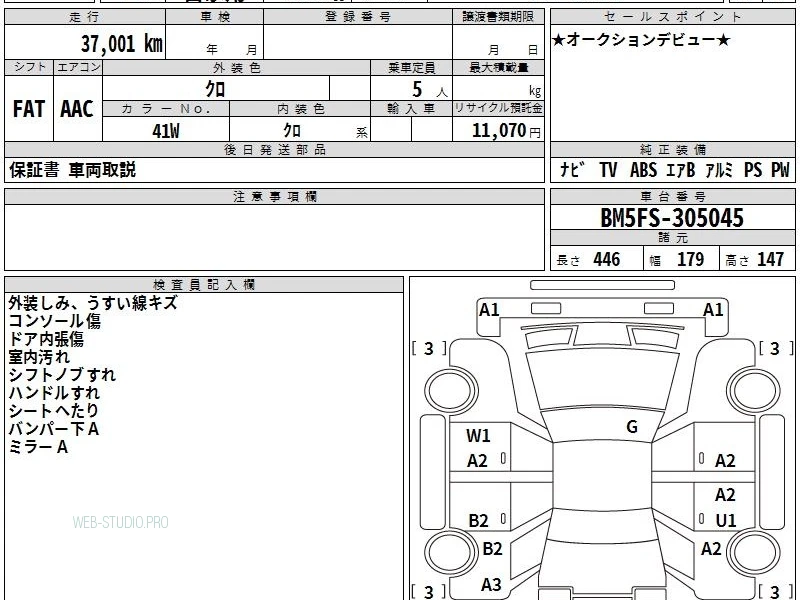Click the 注意事項欄 section header
Image resolution: width=800 pixels, height=600 pixels.
point(274,197)
